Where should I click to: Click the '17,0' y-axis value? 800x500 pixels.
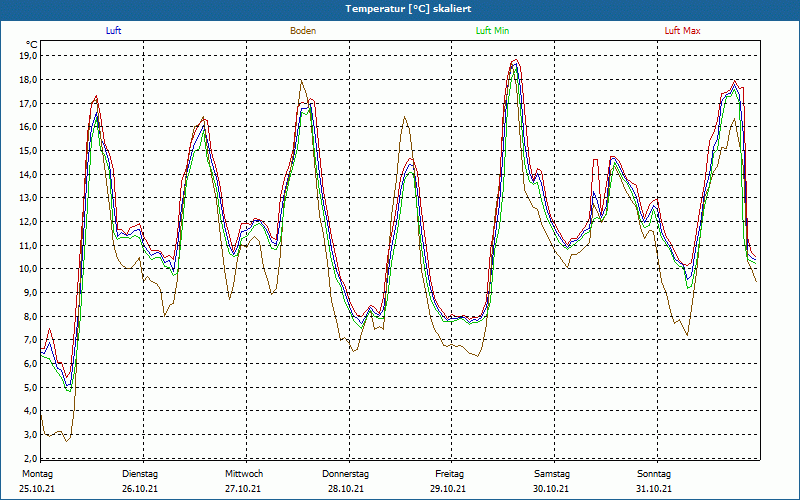[x=28, y=103]
